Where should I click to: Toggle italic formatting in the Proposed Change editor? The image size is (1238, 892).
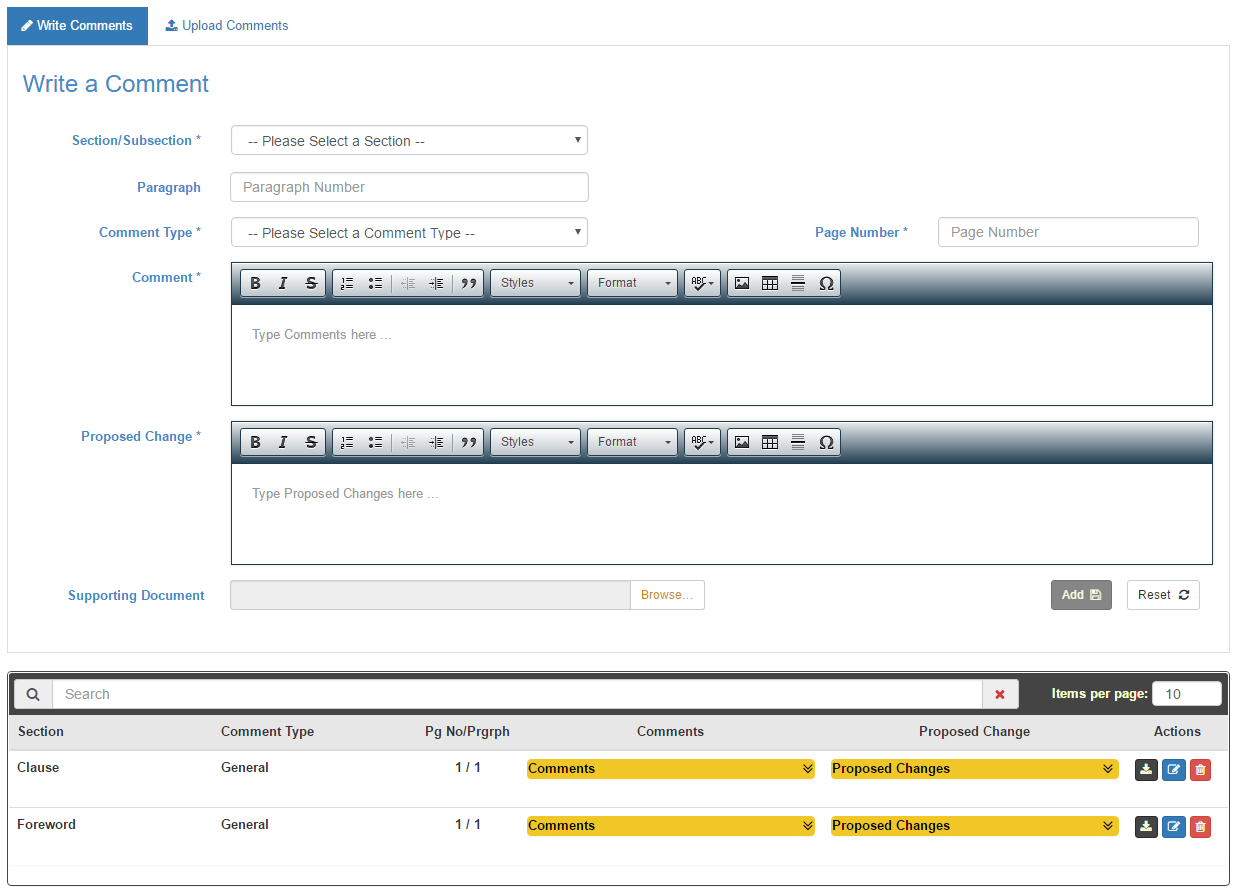coord(283,442)
